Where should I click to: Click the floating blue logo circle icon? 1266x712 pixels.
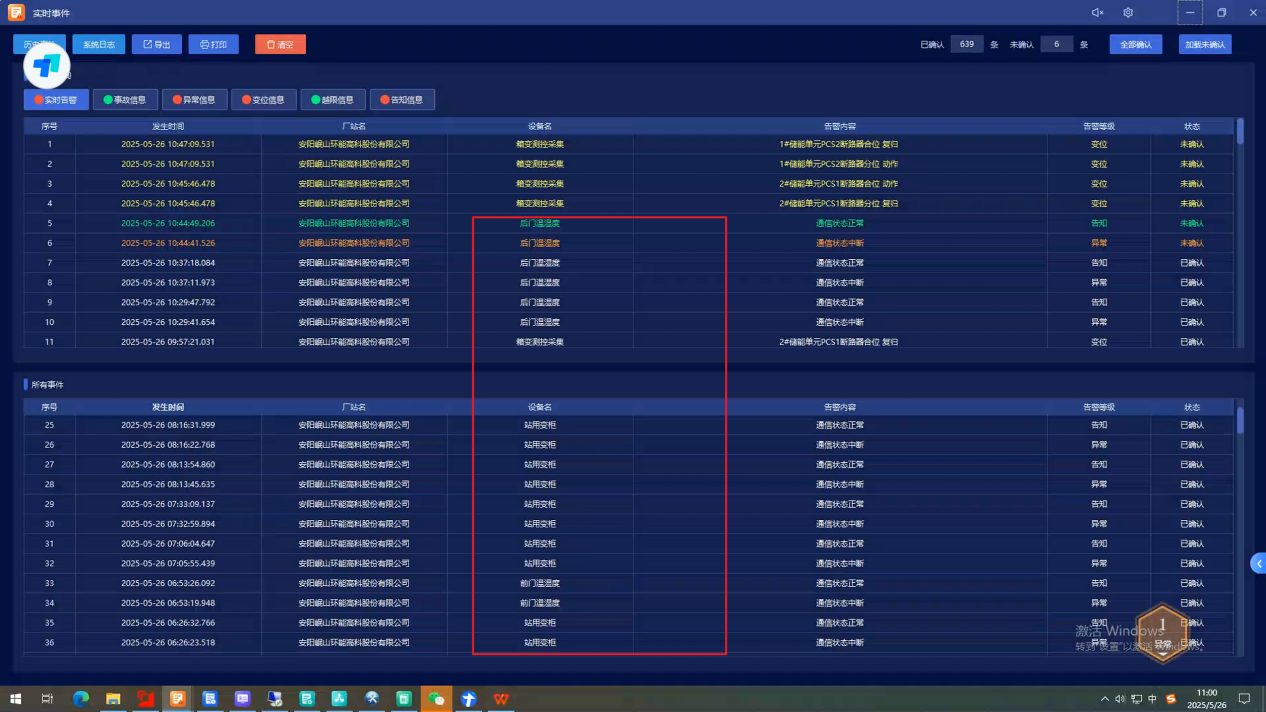click(46, 66)
